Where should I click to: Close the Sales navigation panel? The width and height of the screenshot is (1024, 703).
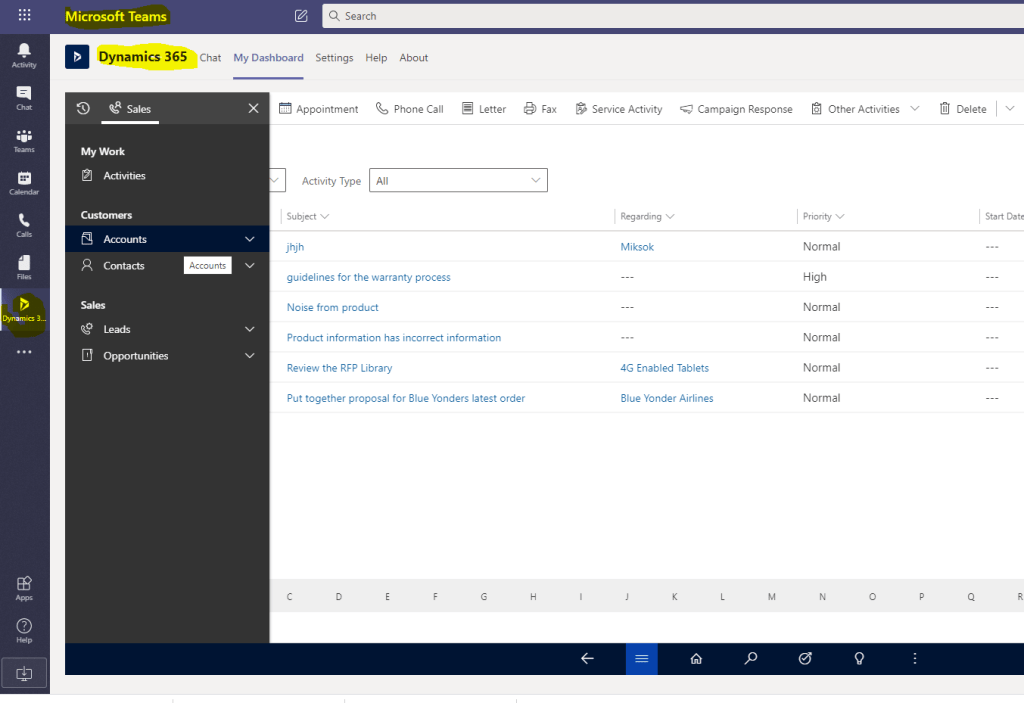[253, 108]
